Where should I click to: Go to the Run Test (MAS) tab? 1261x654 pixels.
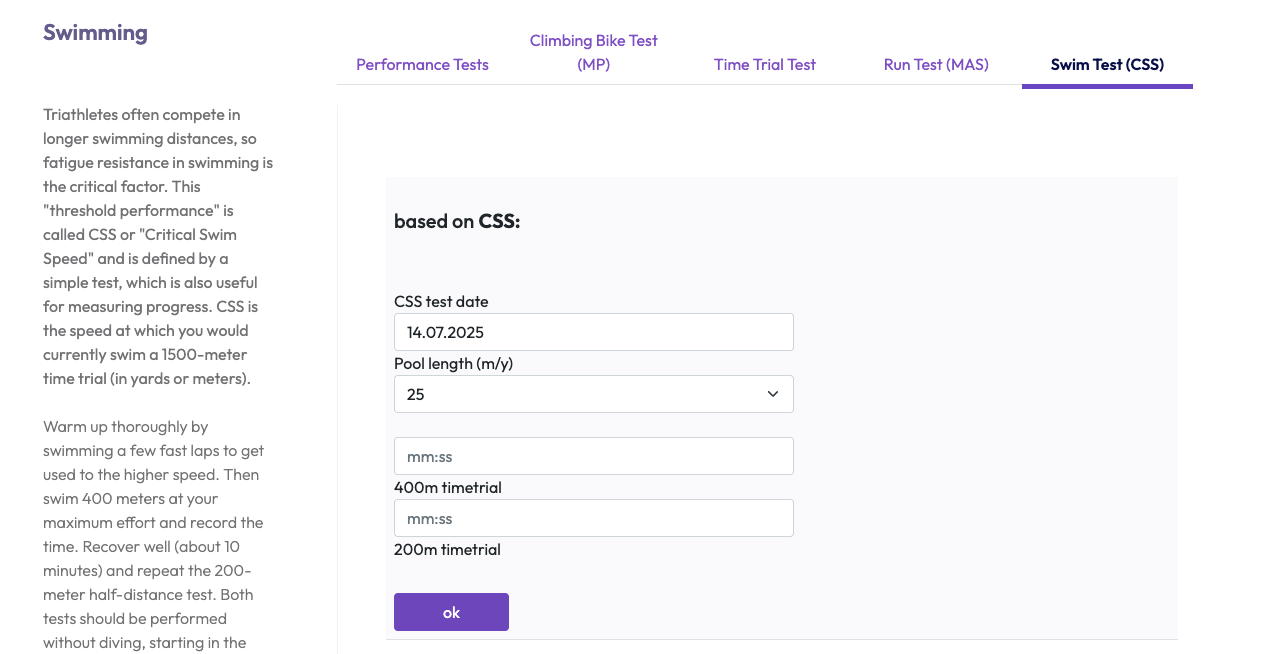tap(936, 64)
